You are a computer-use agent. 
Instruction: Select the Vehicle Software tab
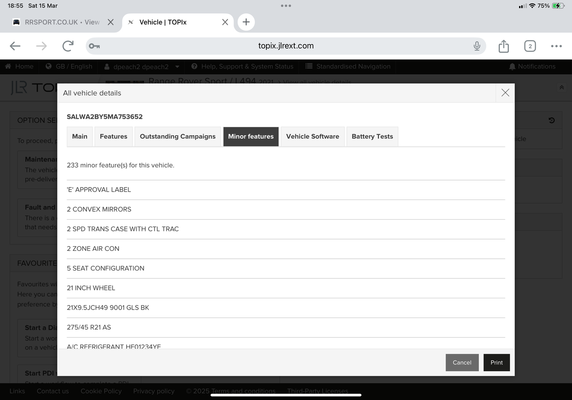313,136
